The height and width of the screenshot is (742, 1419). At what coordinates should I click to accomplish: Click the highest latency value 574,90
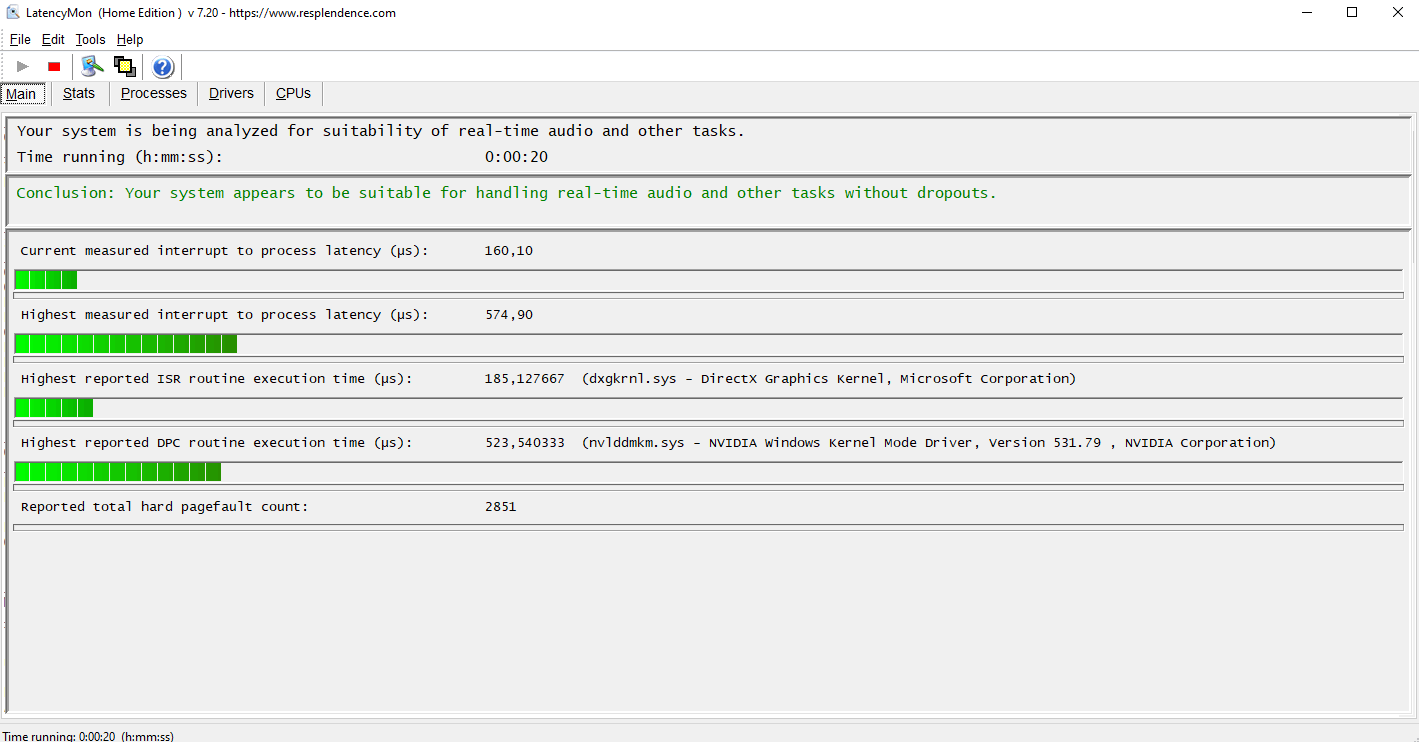[508, 315]
